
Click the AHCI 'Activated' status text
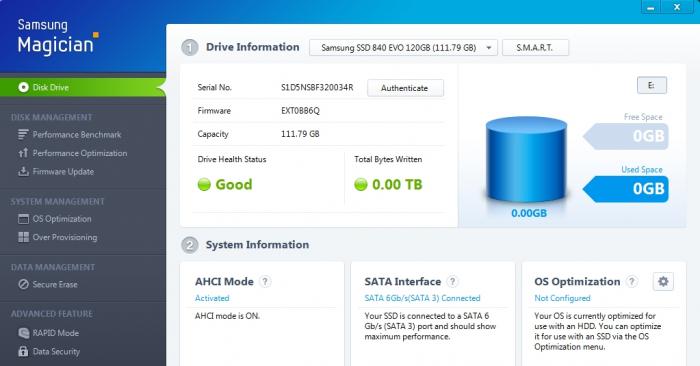pos(212,298)
